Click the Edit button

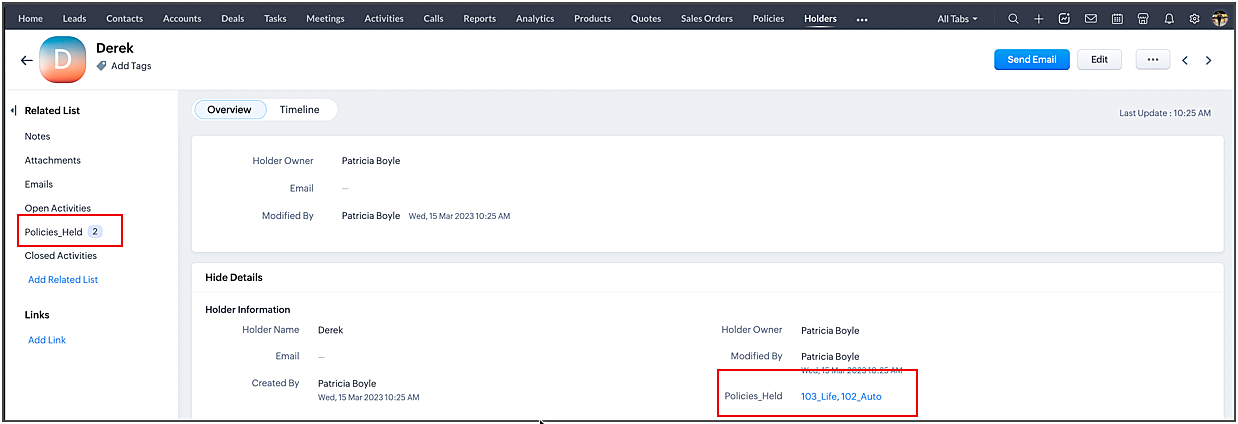click(x=1099, y=60)
